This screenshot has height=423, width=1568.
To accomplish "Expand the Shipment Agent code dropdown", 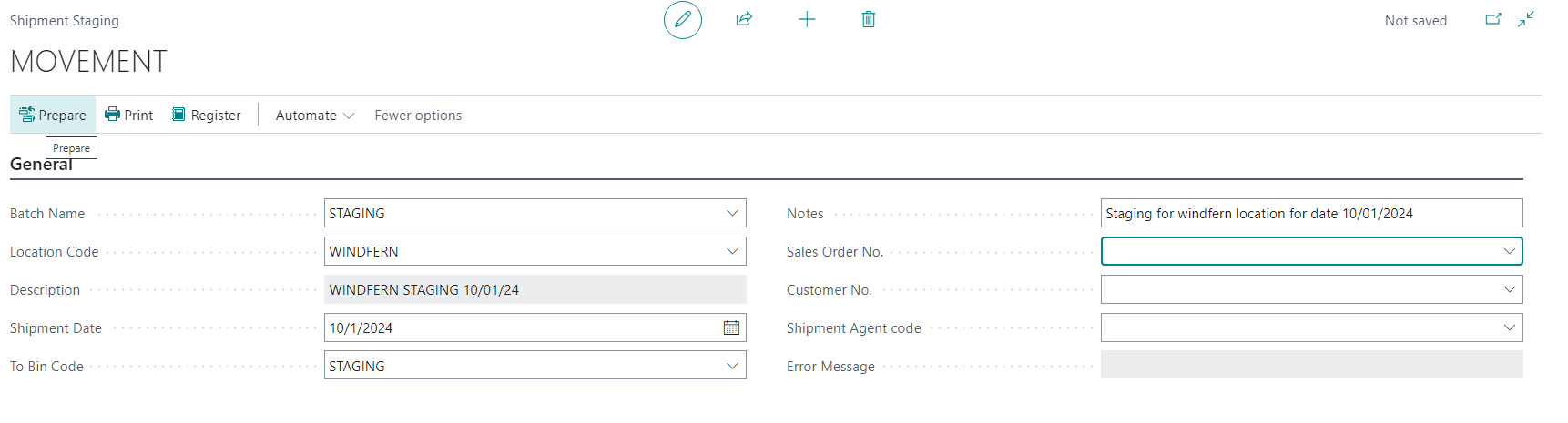I will pyautogui.click(x=1509, y=327).
